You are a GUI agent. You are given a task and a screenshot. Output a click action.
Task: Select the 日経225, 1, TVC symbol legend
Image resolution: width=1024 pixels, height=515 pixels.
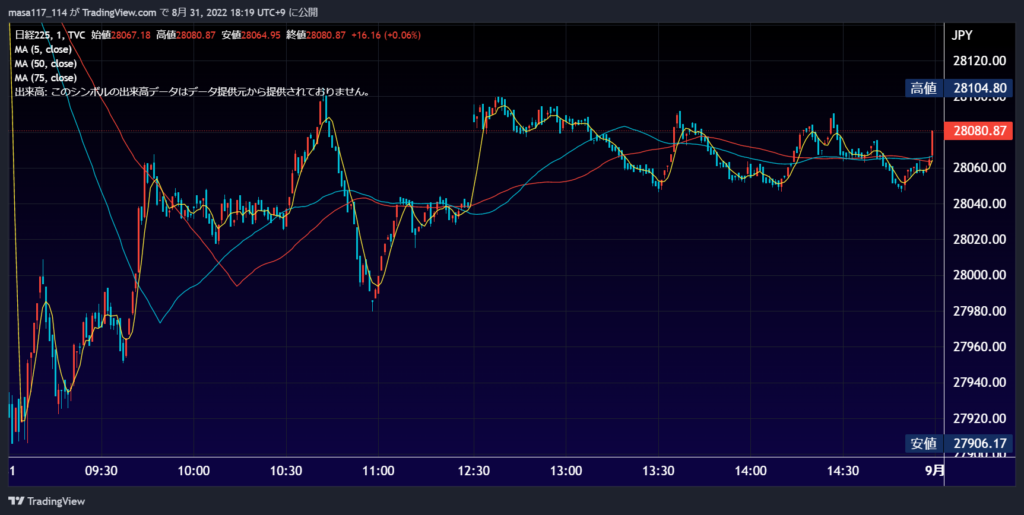[50, 35]
